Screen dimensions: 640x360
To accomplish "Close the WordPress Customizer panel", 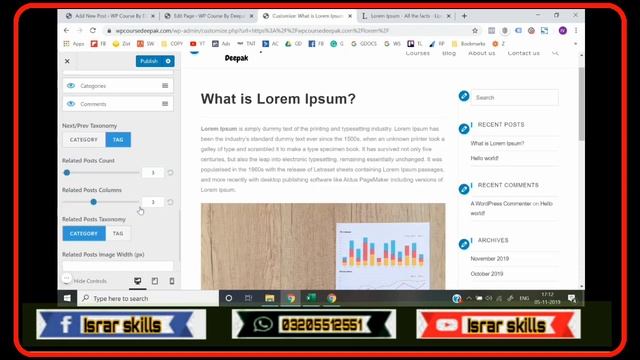I will coord(67,61).
